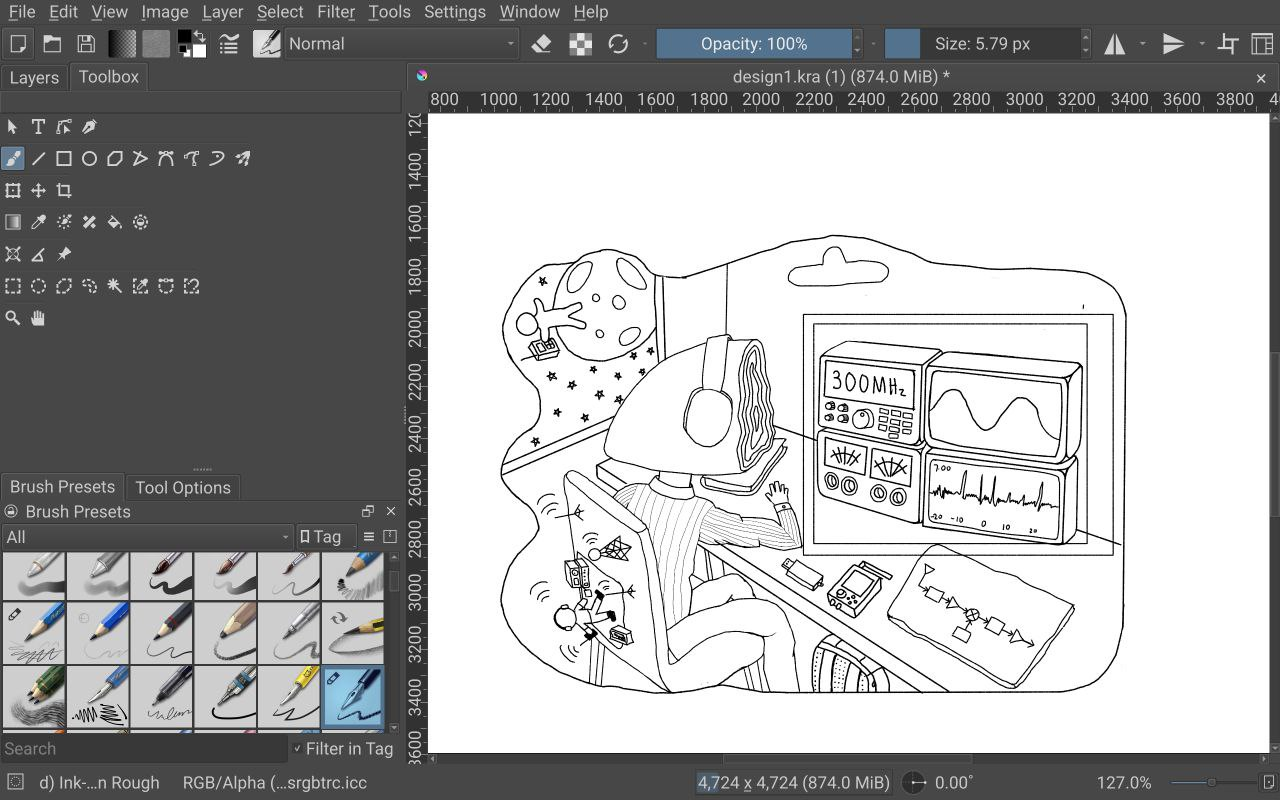Screen dimensions: 1280x800
Task: Click the foreground/background color swatch
Action: pyautogui.click(x=191, y=44)
